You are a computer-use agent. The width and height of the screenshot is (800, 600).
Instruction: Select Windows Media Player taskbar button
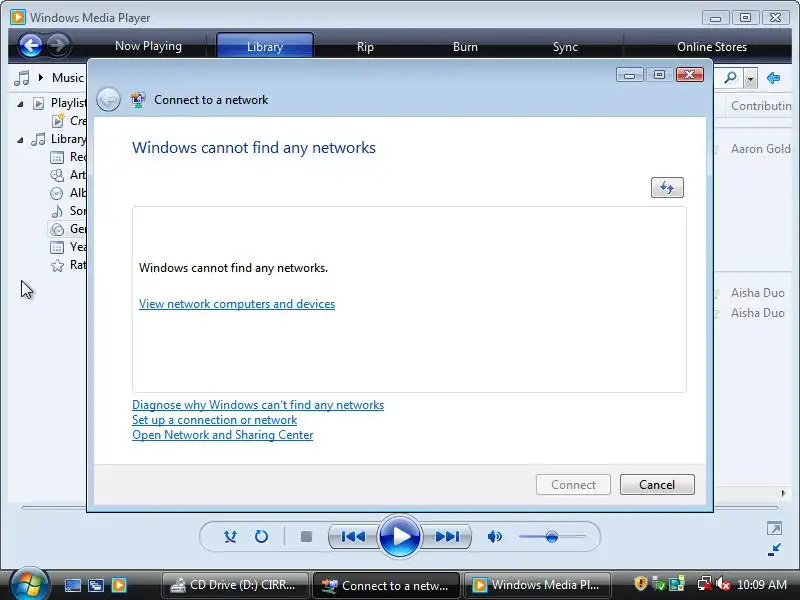tap(539, 585)
